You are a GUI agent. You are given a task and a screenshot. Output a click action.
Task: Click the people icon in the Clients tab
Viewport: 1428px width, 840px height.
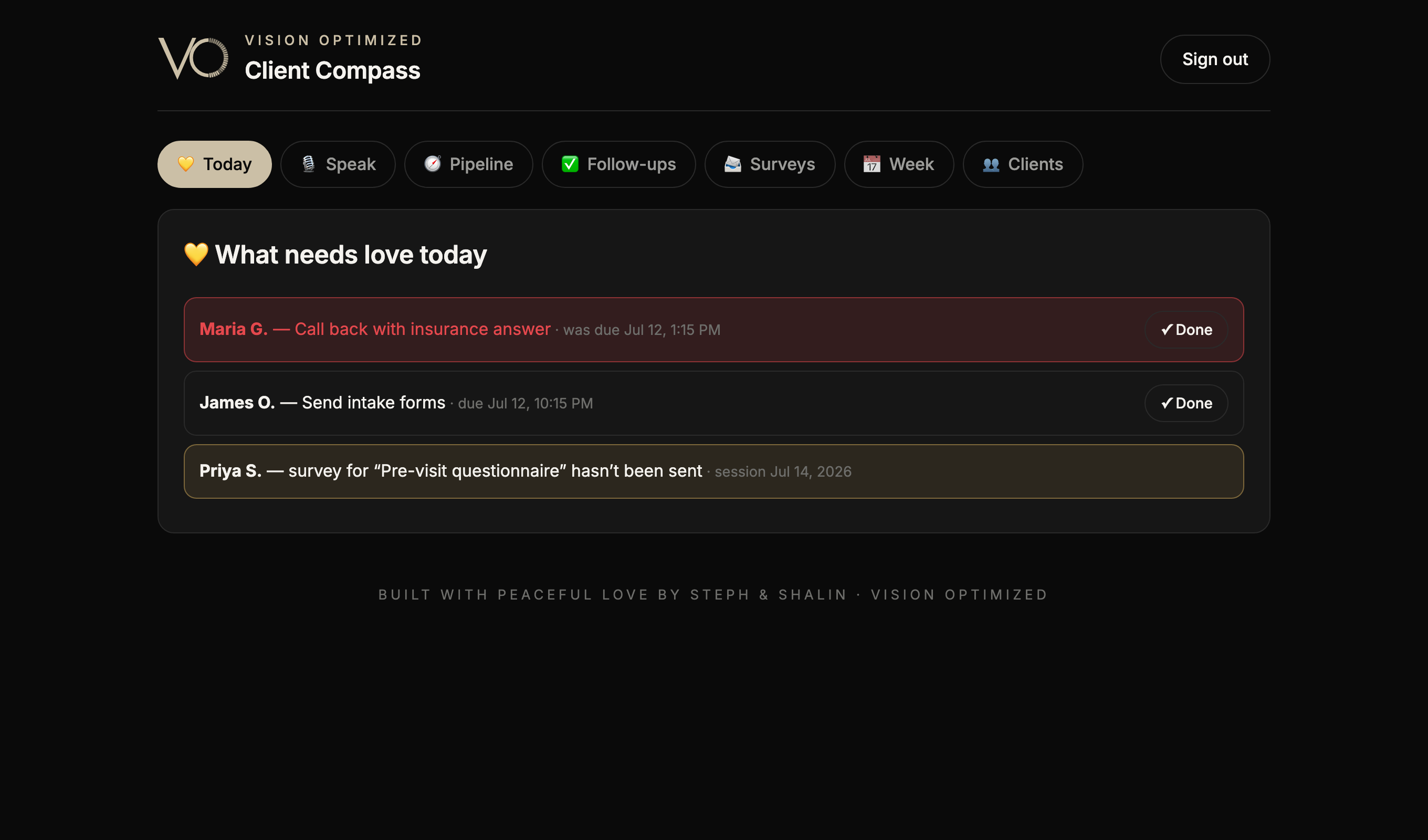pos(991,164)
